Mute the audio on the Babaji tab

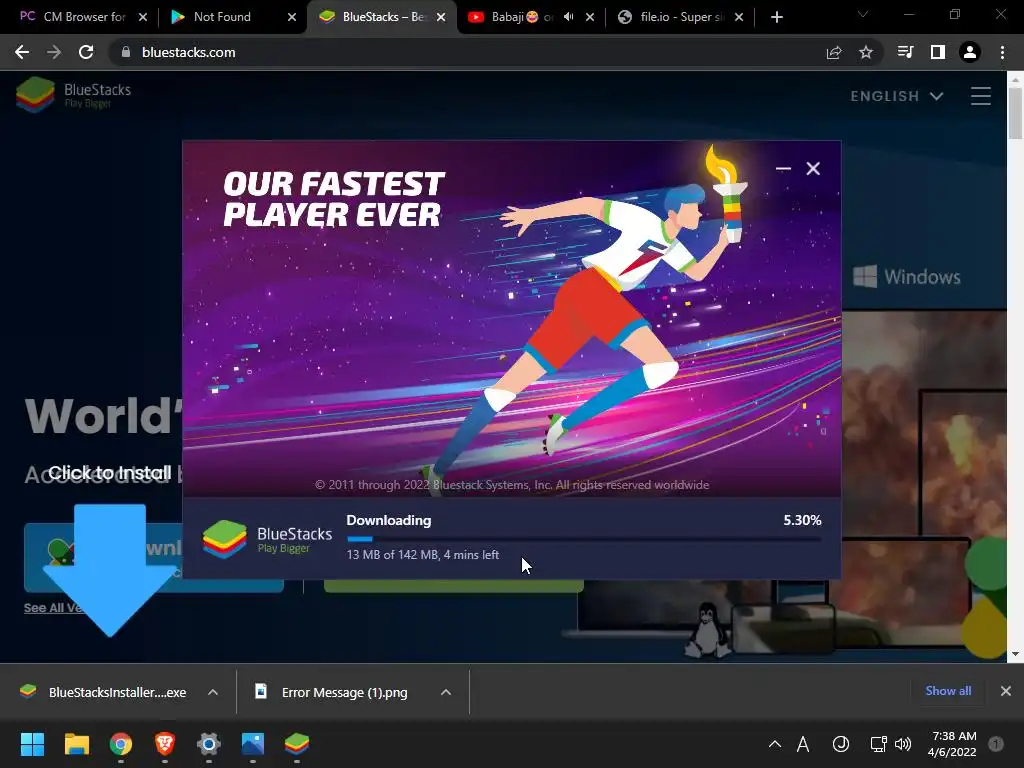(x=568, y=17)
